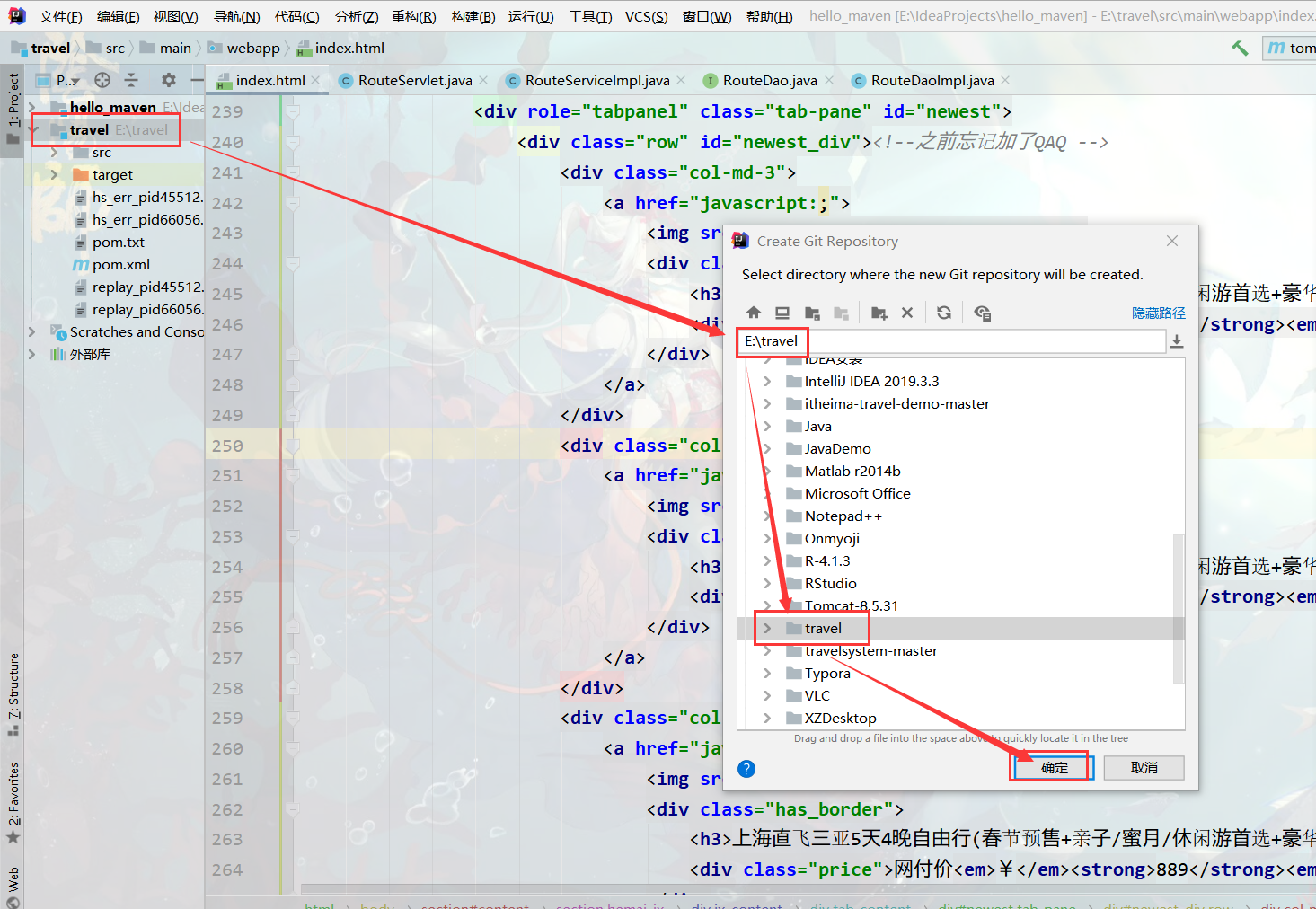
Task: Switch to RouteServiceImpl.java tab
Action: click(x=597, y=80)
